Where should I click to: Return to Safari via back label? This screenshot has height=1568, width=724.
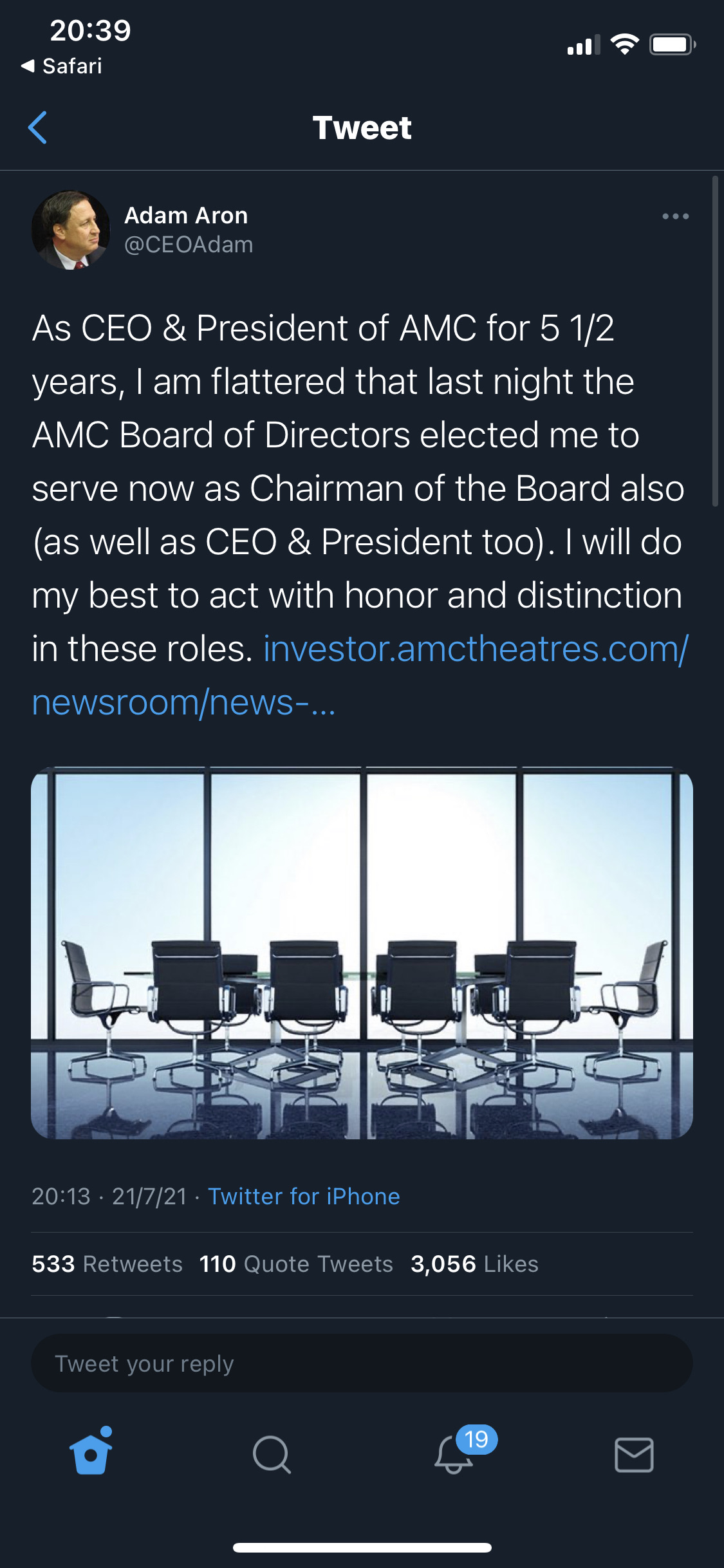point(62,66)
